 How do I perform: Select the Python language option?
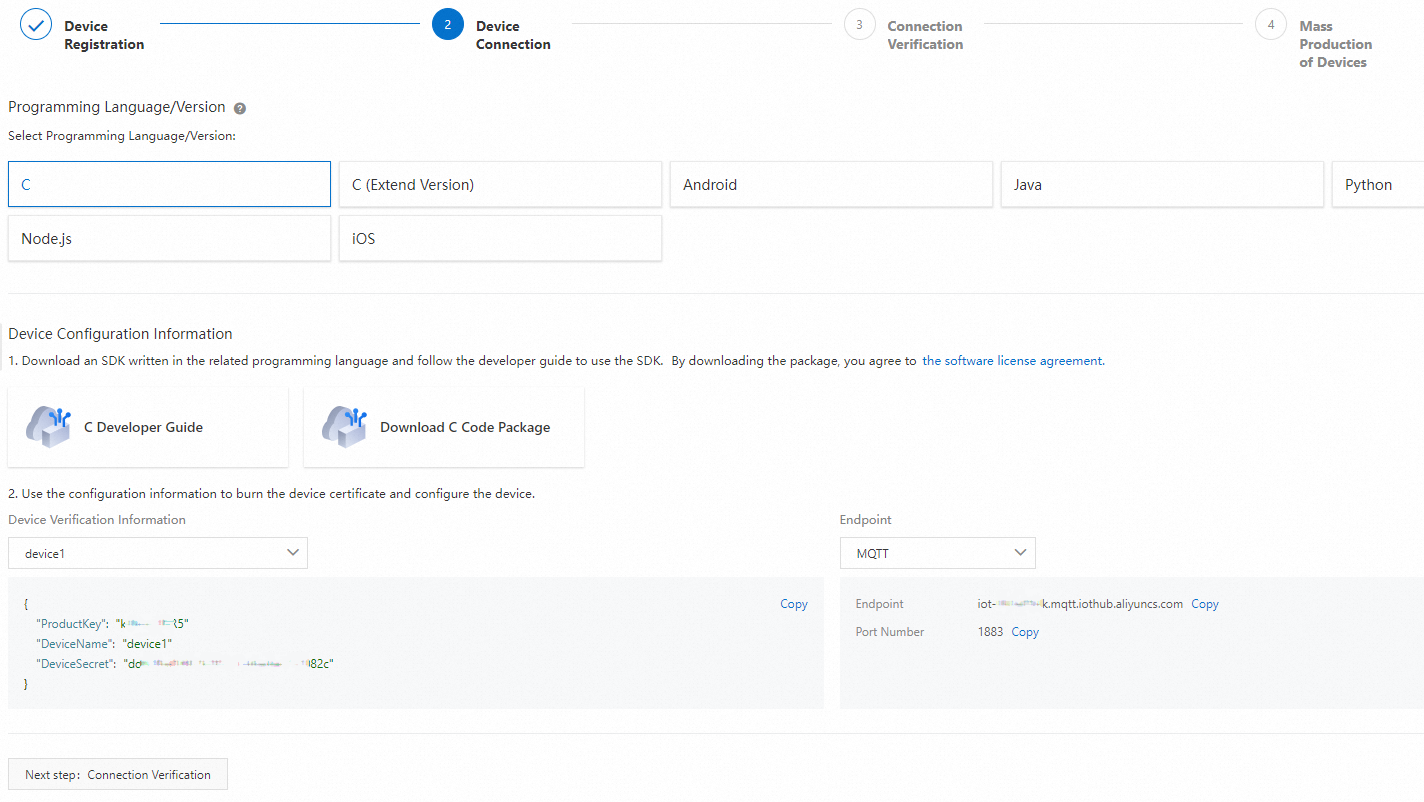point(1378,184)
